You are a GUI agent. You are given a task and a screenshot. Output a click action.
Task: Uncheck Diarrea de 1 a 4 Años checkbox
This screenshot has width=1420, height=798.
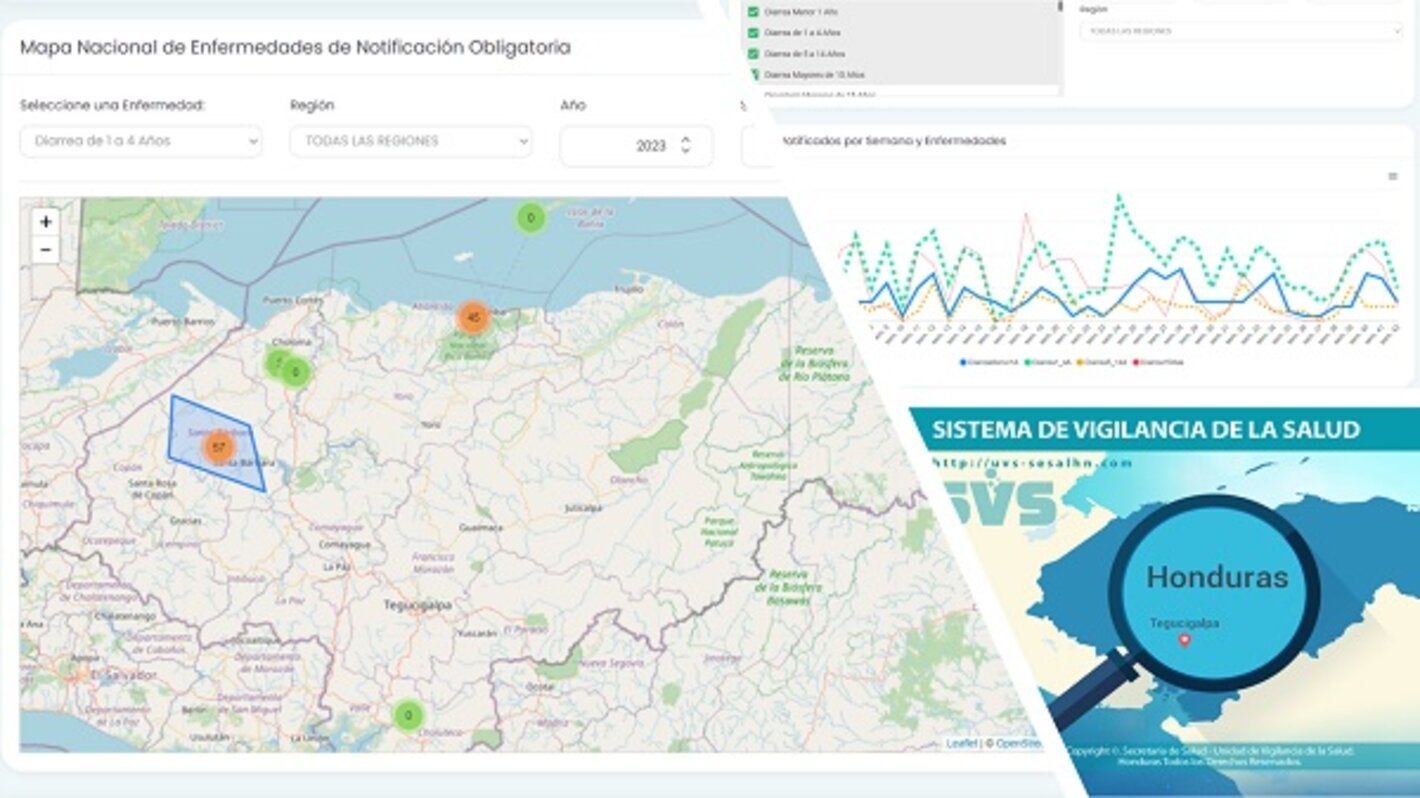click(754, 33)
